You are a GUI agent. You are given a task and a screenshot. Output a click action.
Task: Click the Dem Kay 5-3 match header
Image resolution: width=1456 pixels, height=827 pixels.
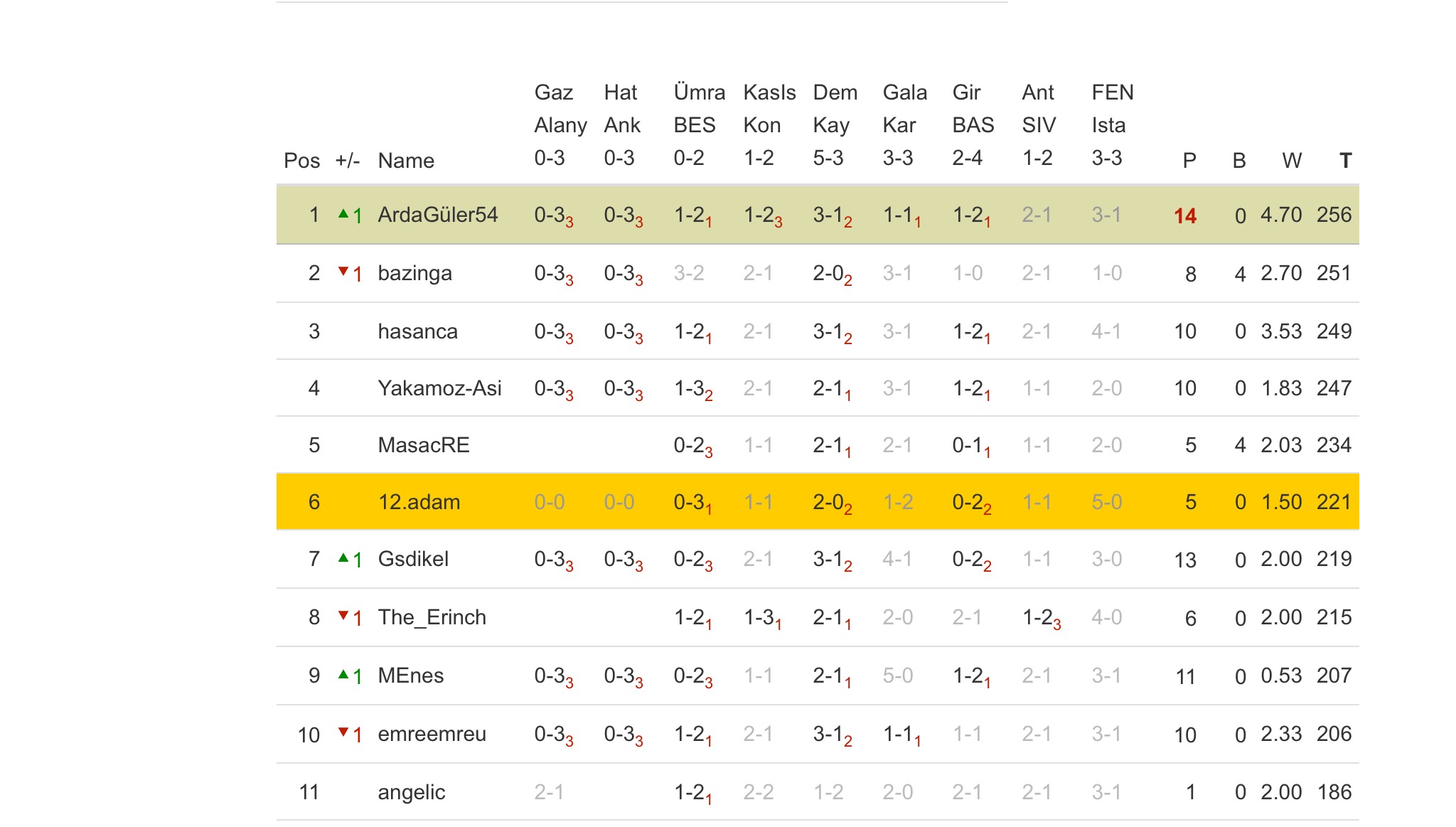[835, 125]
